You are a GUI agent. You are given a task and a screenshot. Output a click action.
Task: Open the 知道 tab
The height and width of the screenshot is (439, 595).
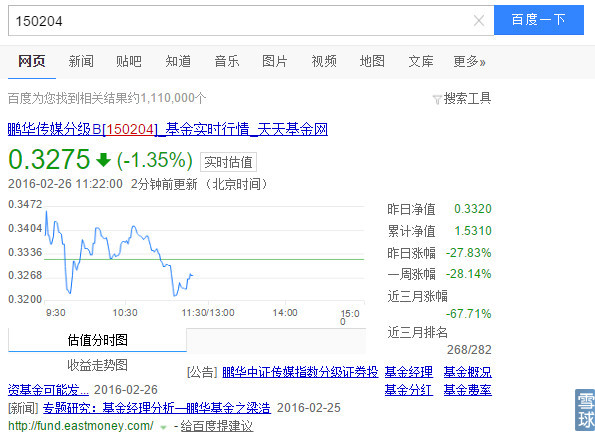click(178, 61)
